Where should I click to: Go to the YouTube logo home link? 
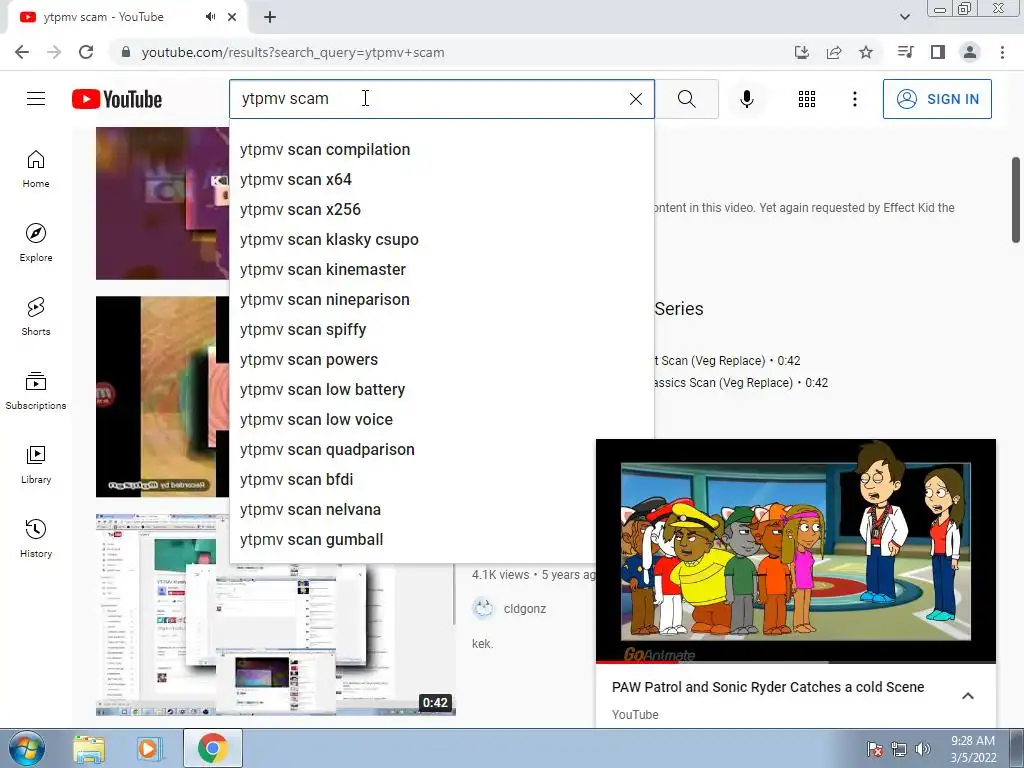click(x=117, y=99)
